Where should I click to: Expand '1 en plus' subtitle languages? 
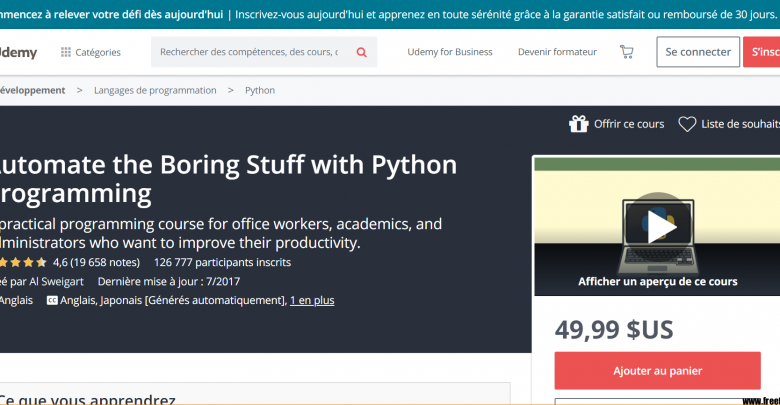tap(312, 301)
